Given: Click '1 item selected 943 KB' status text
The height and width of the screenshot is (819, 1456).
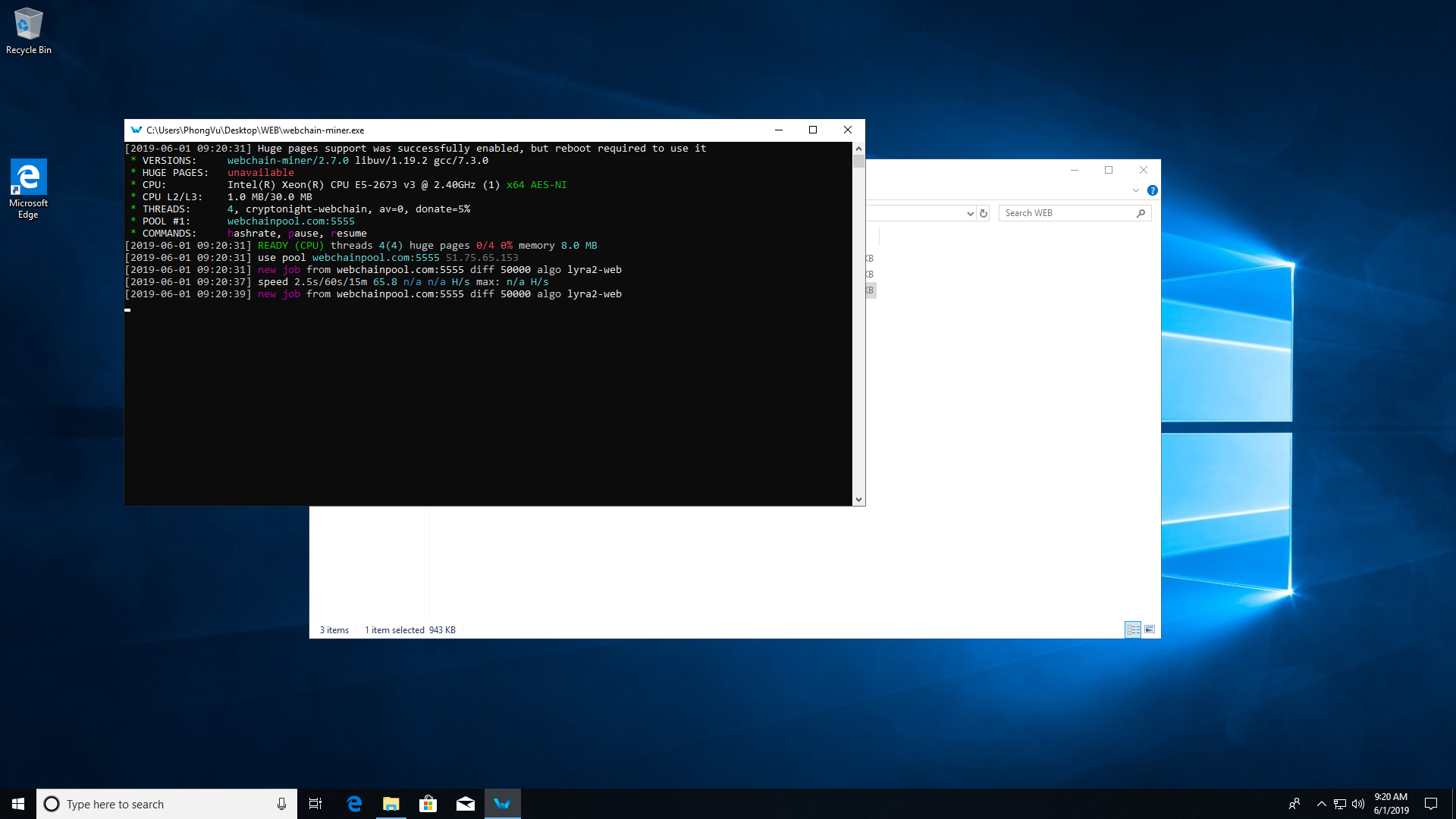Looking at the screenshot, I should [x=410, y=630].
